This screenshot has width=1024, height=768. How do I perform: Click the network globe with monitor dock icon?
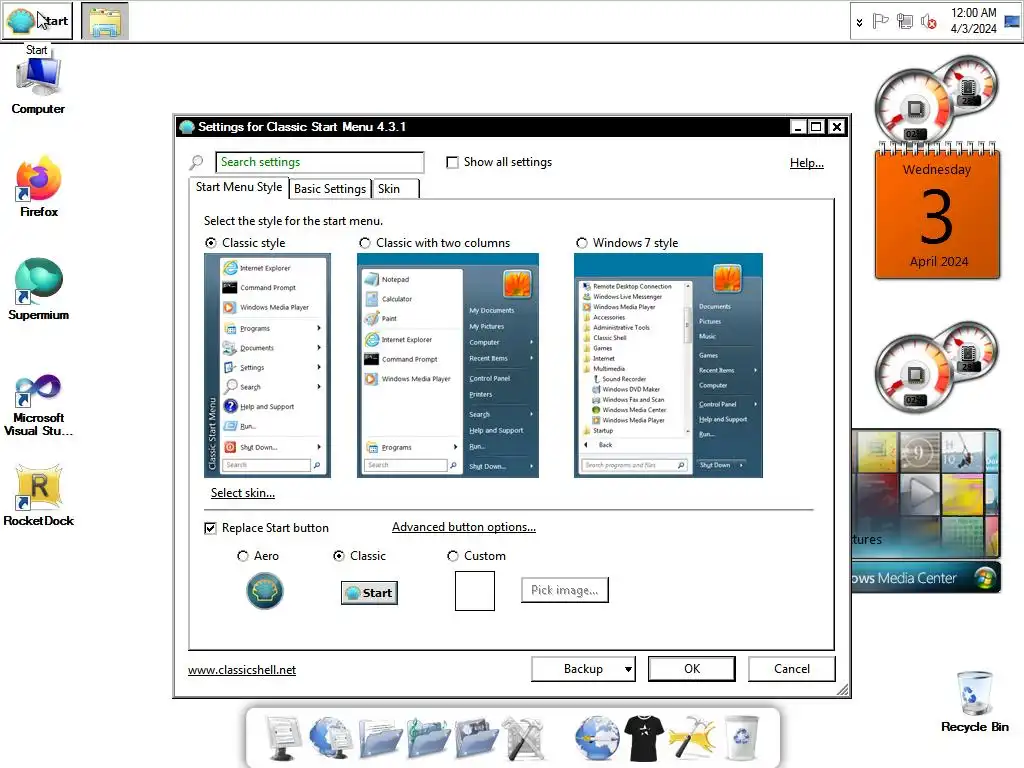[x=331, y=738]
